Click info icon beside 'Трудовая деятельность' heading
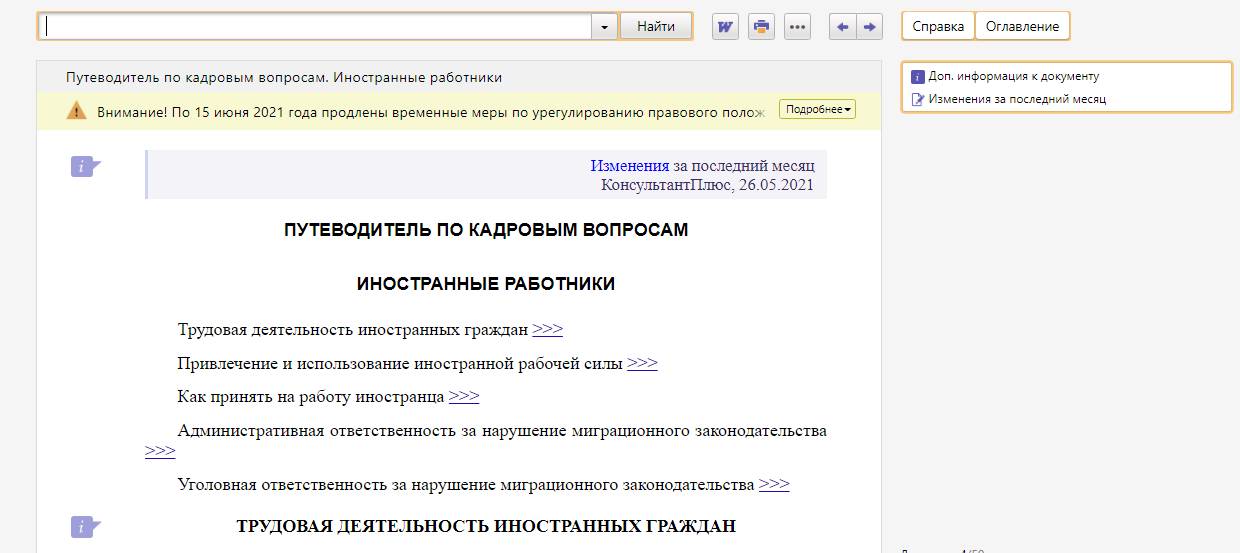Image resolution: width=1240 pixels, height=553 pixels. [85, 526]
